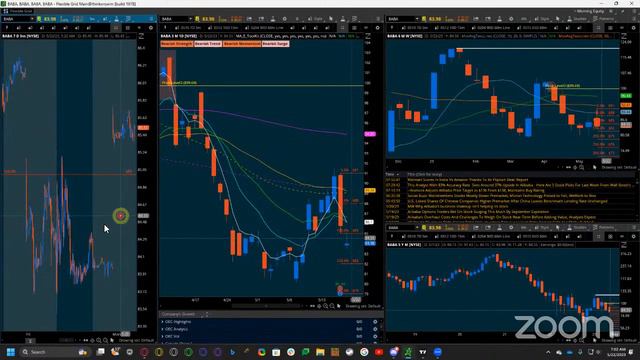Open settings gear on middle chart timeframe row

[x=378, y=28]
